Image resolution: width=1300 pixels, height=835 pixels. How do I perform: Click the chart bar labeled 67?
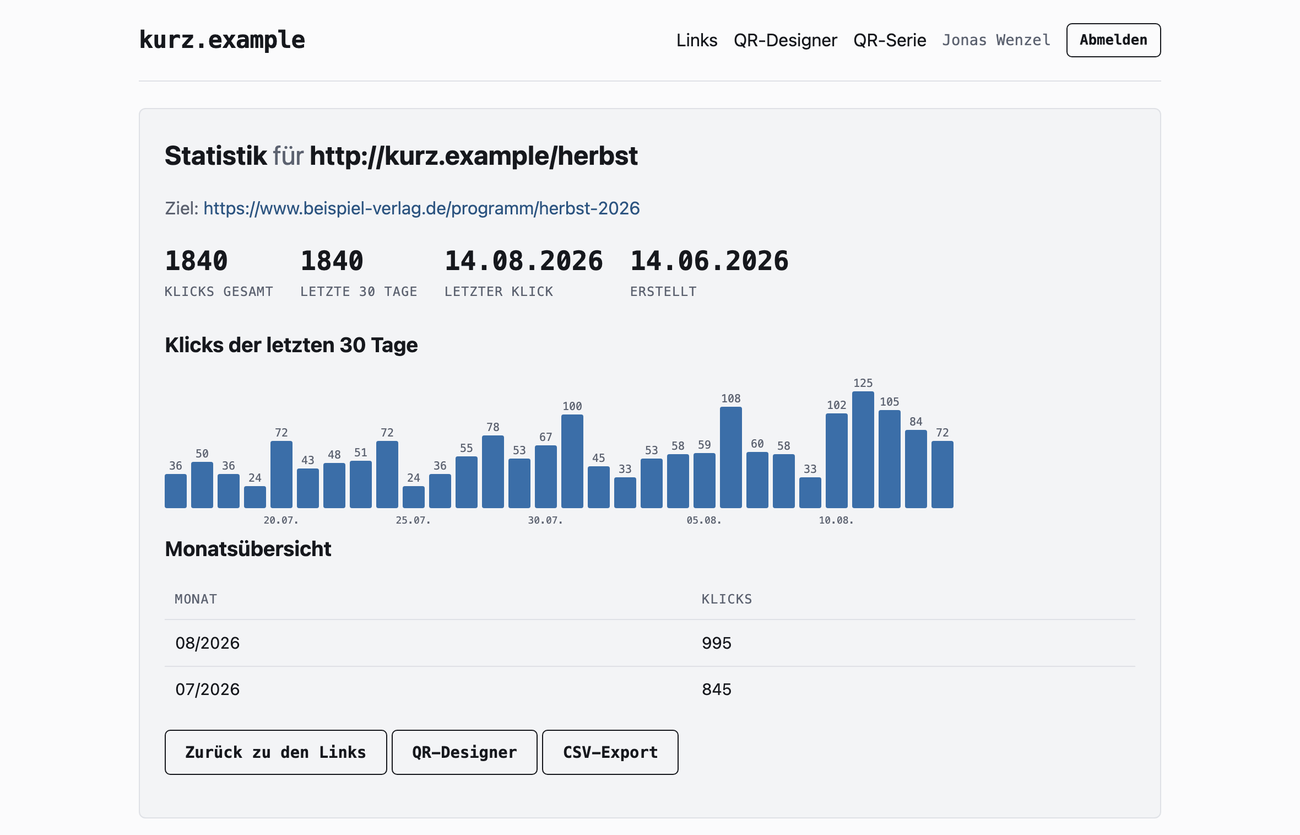[546, 477]
